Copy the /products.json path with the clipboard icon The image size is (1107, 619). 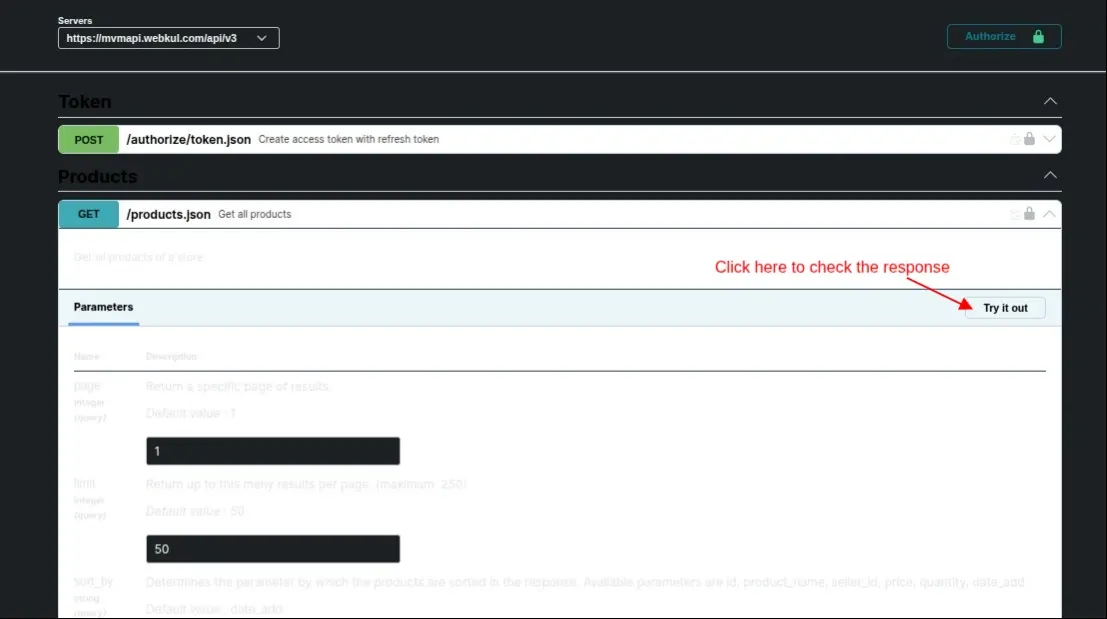click(1015, 214)
